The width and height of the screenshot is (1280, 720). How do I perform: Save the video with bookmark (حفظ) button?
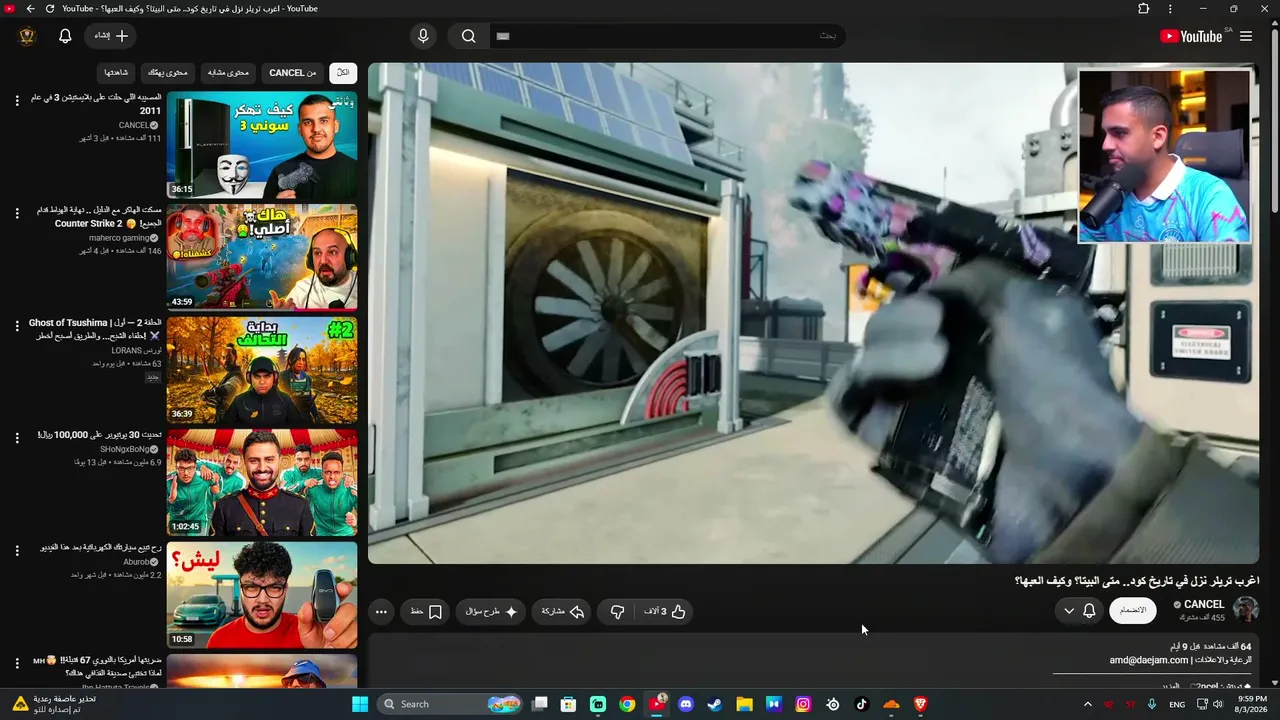click(427, 611)
